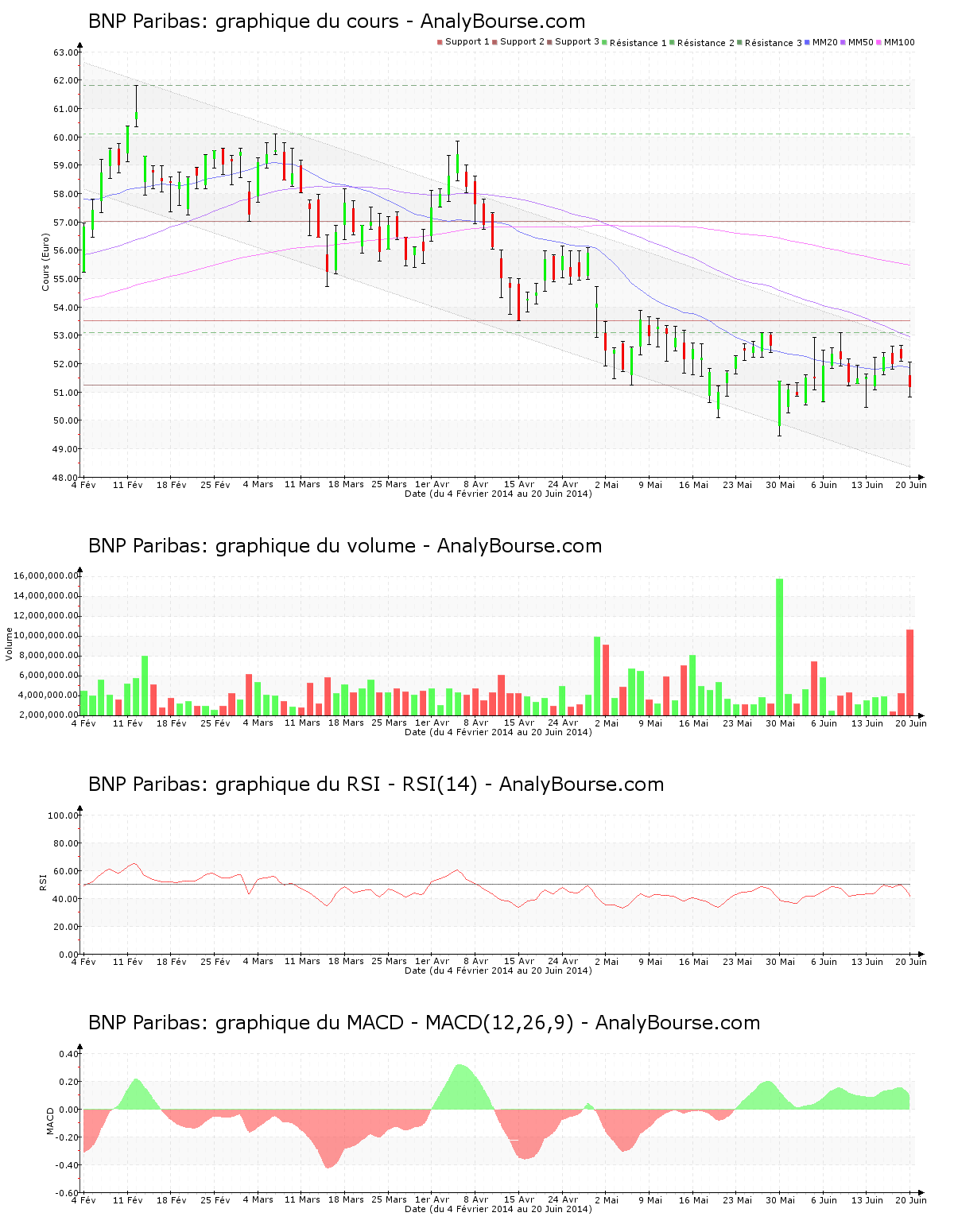Screen dimensions: 954x1232
Task: Click the 'Cours (Euro)' axis label
Action: coord(46,262)
